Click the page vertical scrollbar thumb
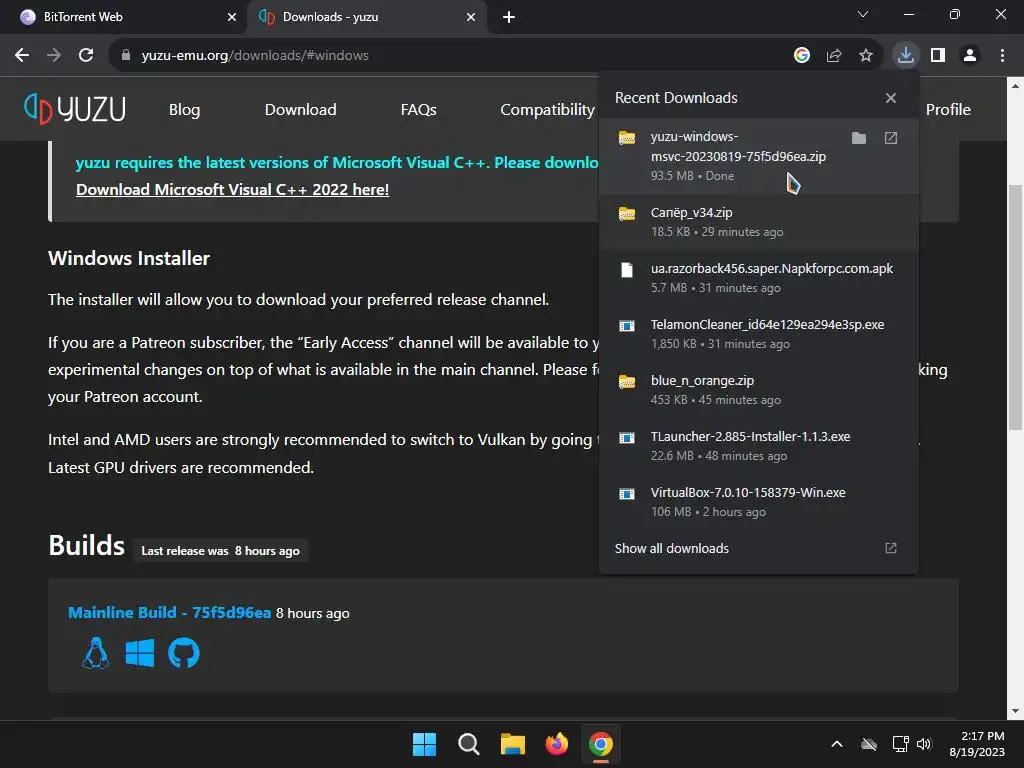 (x=1016, y=307)
